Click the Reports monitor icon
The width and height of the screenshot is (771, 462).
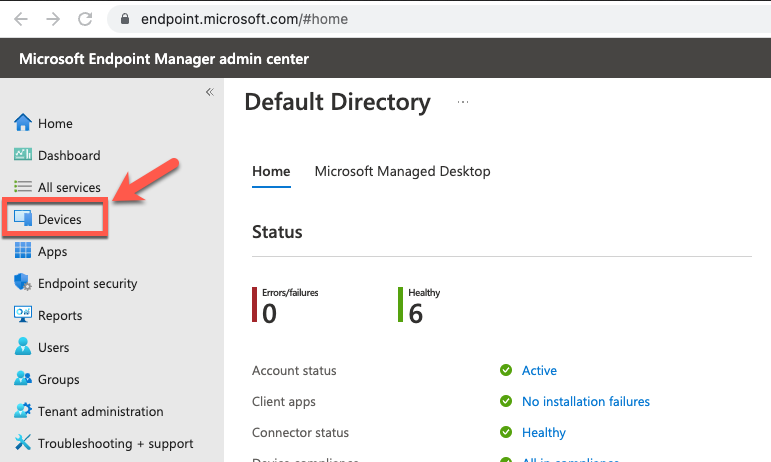tap(23, 315)
